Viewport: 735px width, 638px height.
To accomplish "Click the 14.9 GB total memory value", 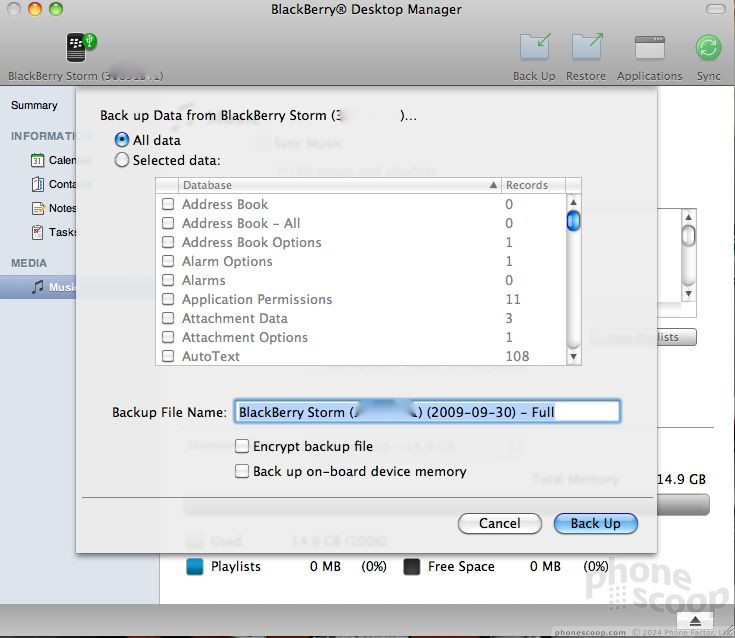I will (x=682, y=479).
